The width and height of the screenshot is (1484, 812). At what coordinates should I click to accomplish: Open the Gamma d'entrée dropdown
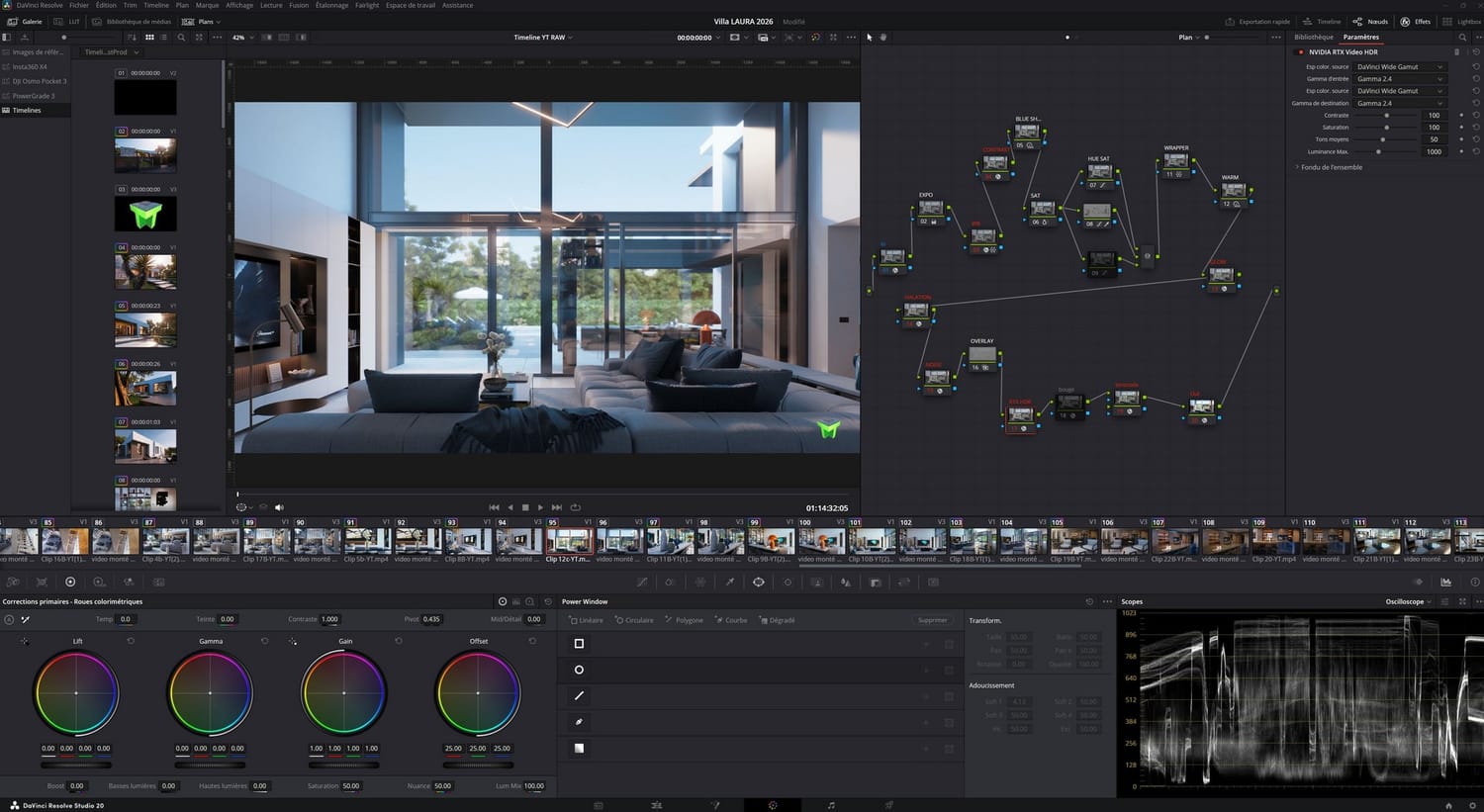pos(1399,79)
